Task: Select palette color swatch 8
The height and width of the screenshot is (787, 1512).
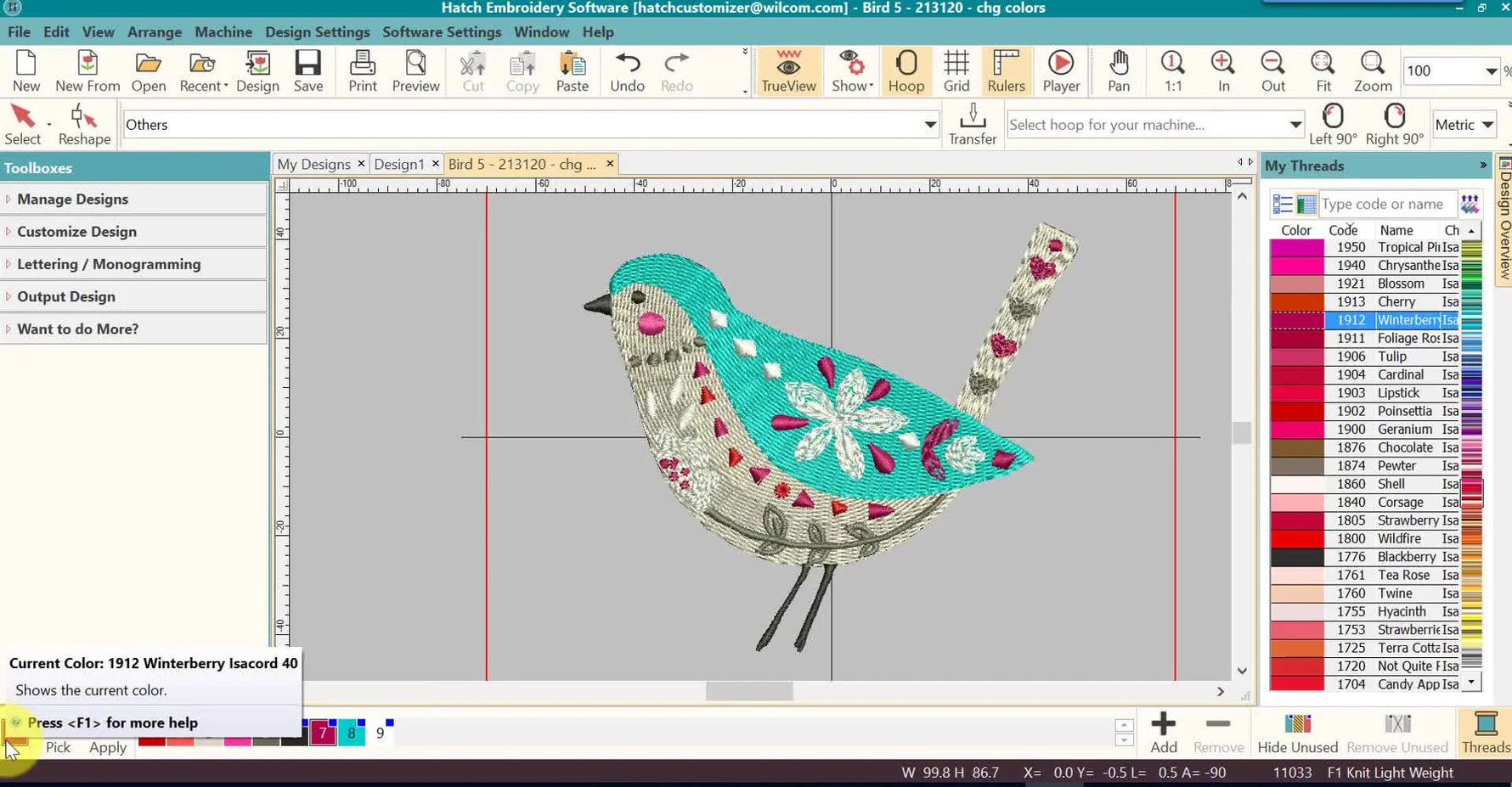Action: coord(351,733)
